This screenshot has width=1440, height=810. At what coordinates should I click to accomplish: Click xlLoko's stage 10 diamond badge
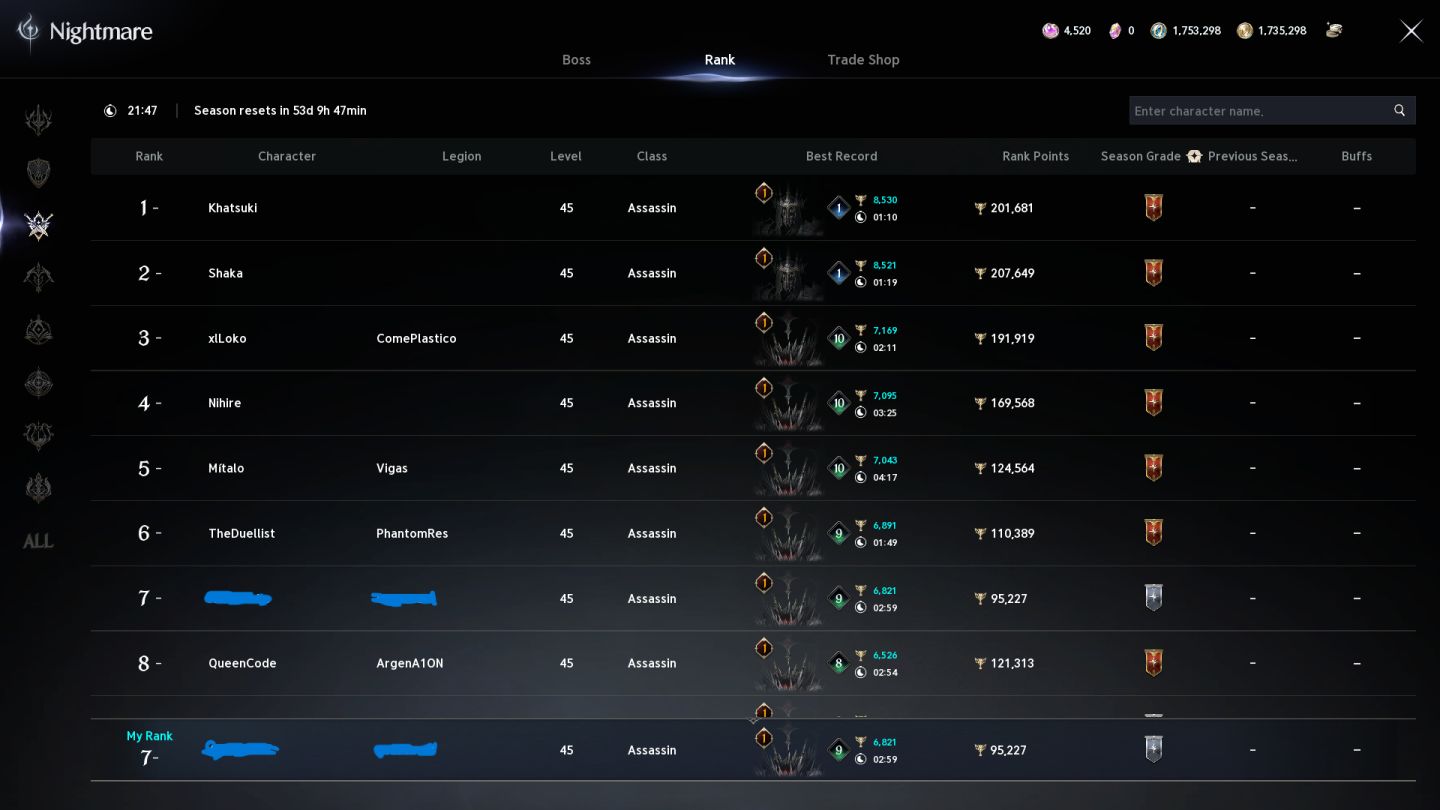(x=839, y=338)
